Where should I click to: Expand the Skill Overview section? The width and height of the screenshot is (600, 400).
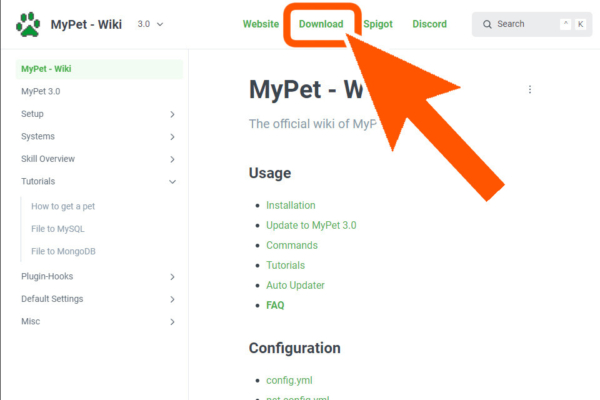pyautogui.click(x=172, y=159)
